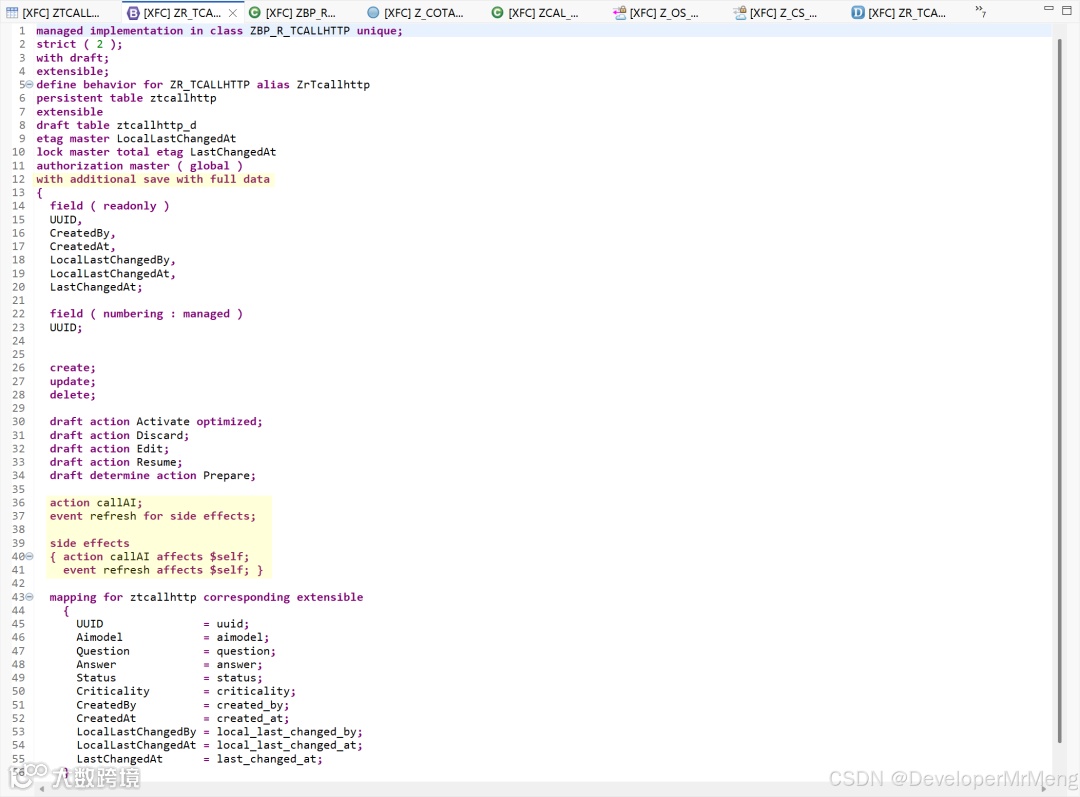This screenshot has width=1080, height=797.
Task: Click the 'delete;' operation line
Action: [x=72, y=395]
